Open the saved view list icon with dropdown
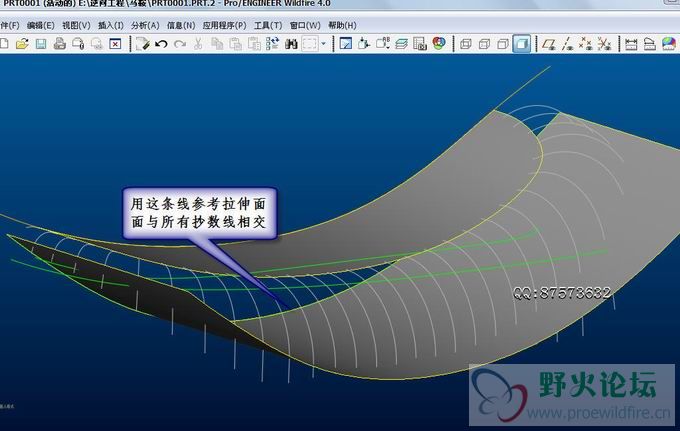This screenshot has height=431, width=680. (383, 43)
